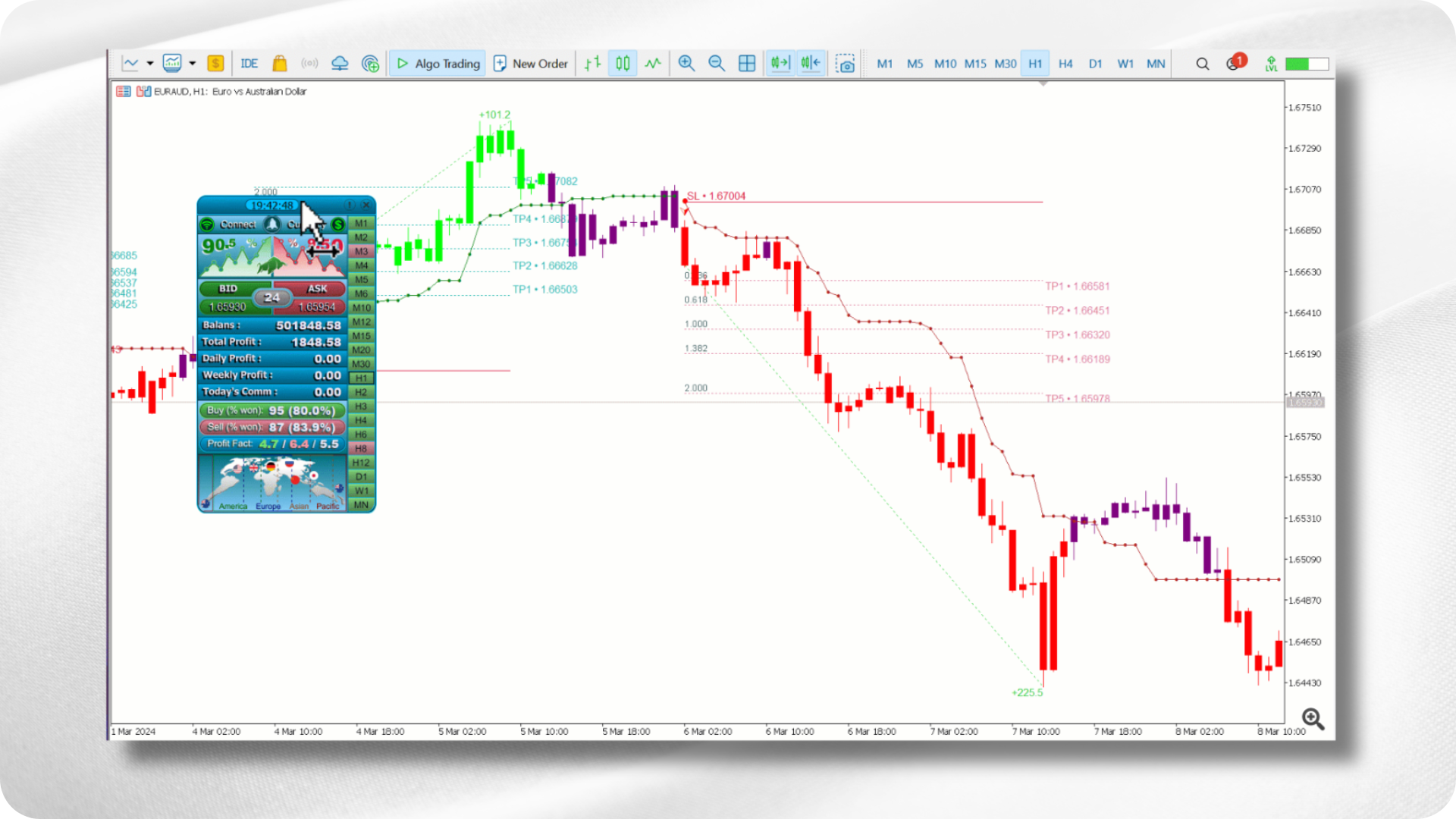1456x819 pixels.
Task: Toggle chart auto-scroll to latest bar
Action: pos(780,64)
